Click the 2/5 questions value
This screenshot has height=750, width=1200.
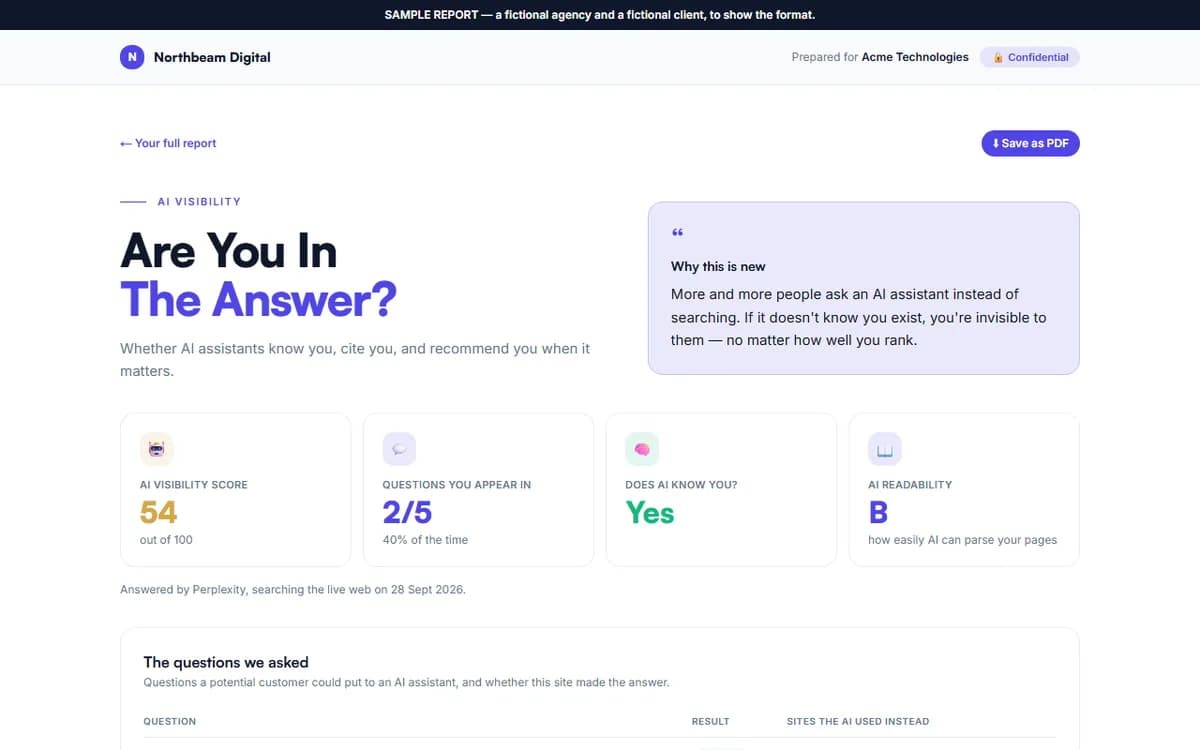click(x=407, y=512)
